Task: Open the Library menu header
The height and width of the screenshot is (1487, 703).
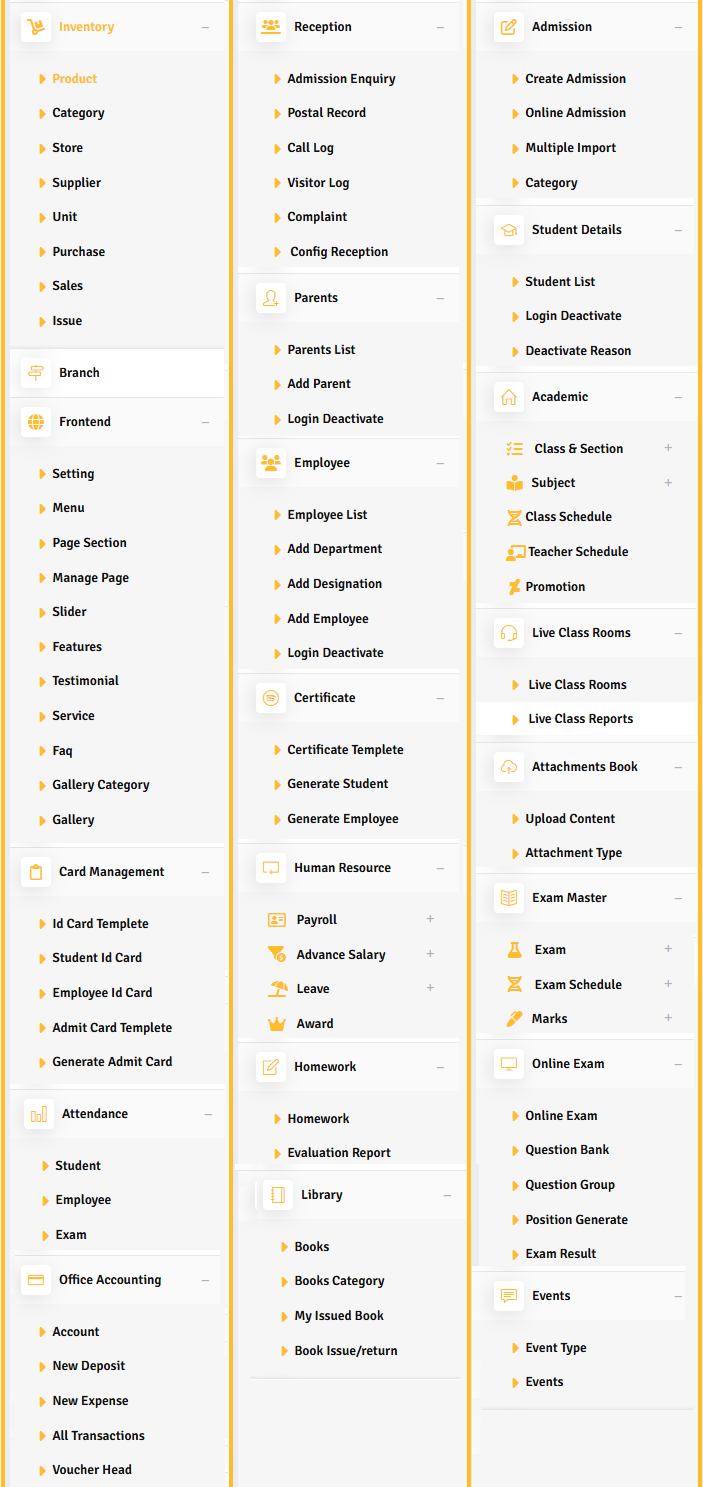Action: (321, 1195)
